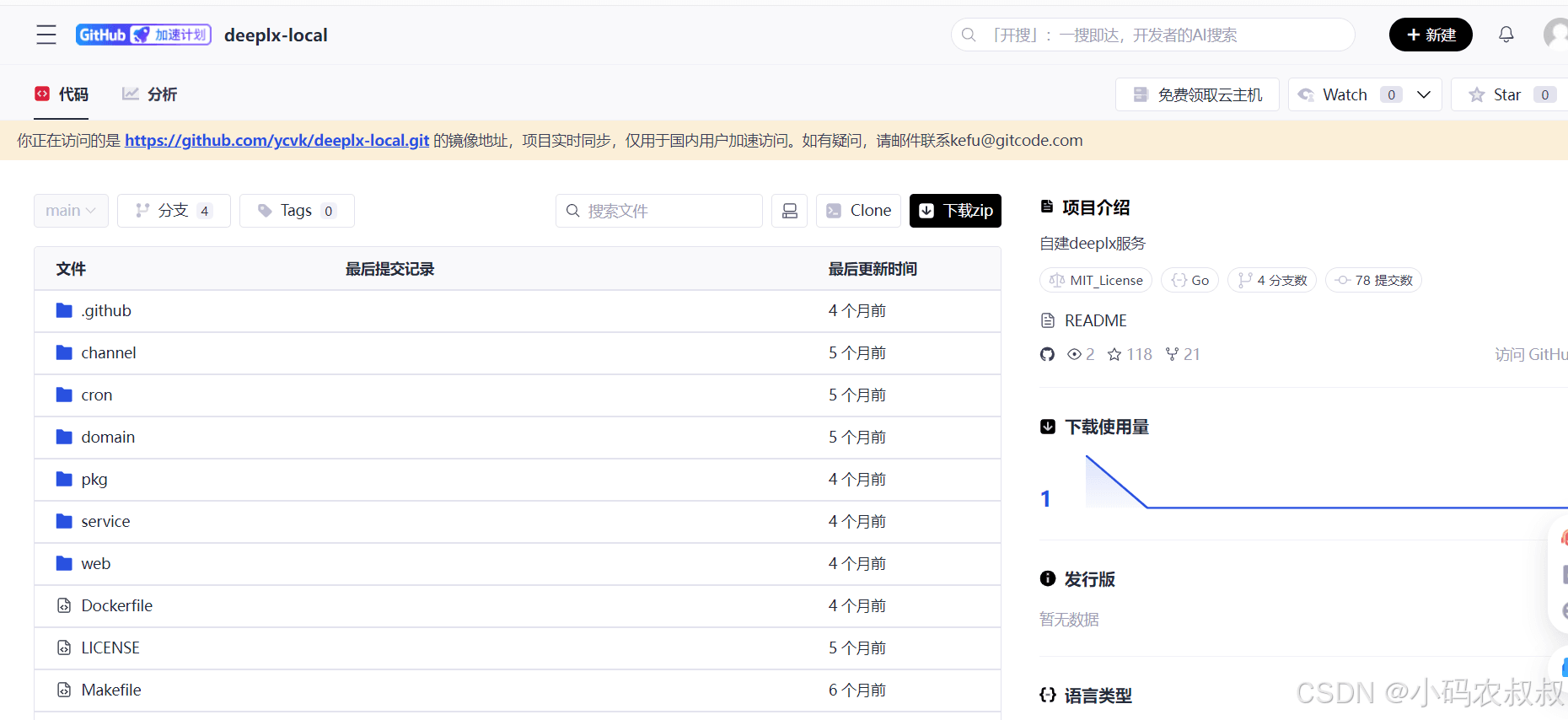Open the Makefile file name
1568x720 pixels.
(111, 690)
